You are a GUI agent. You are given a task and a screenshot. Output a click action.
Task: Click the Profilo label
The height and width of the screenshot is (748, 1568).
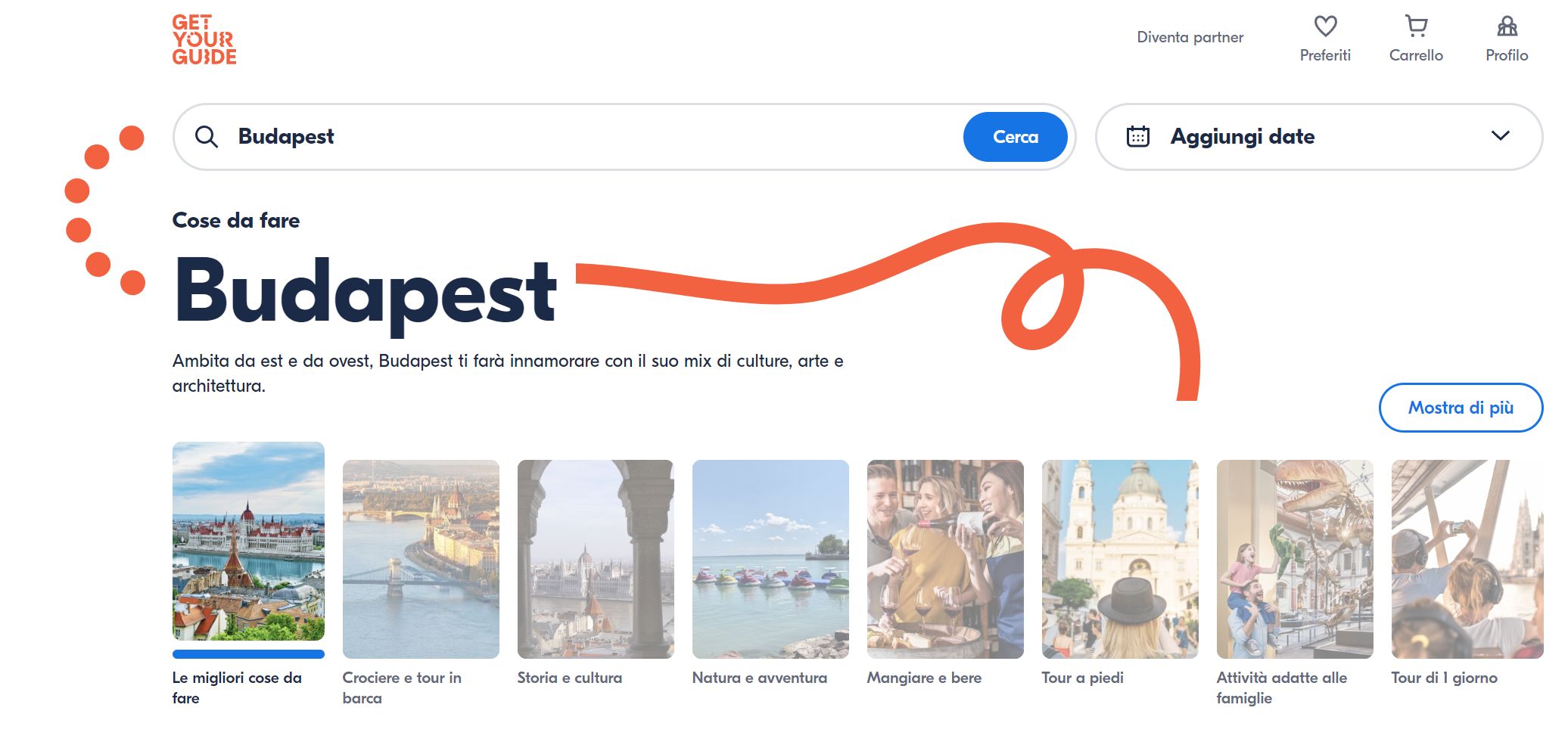(x=1507, y=55)
